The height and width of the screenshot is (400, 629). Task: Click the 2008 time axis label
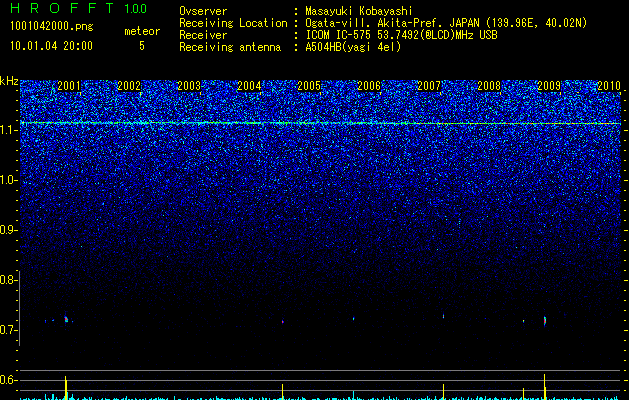pyautogui.click(x=489, y=86)
